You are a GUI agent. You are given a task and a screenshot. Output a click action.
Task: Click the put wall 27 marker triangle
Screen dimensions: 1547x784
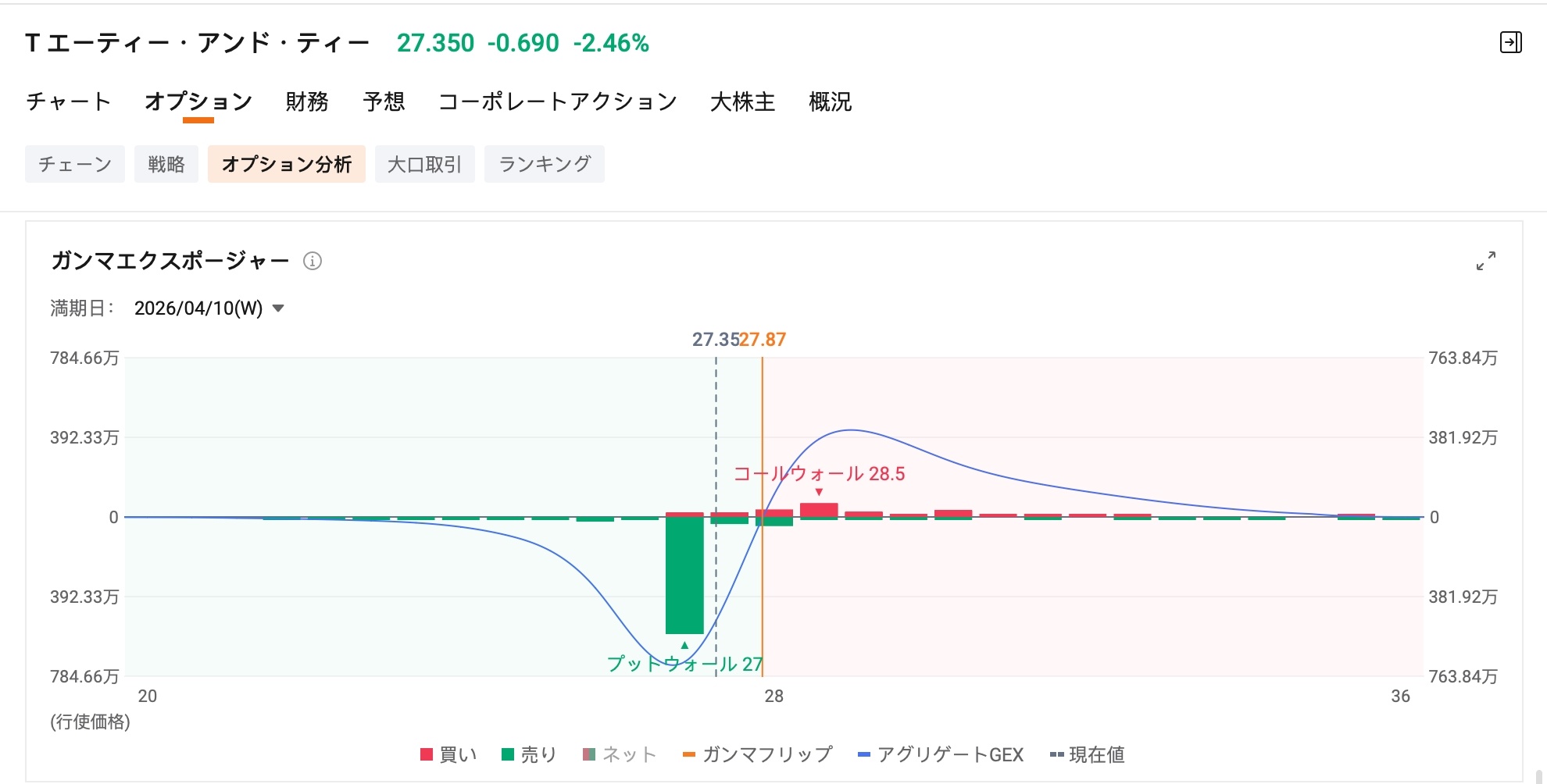pyautogui.click(x=684, y=645)
